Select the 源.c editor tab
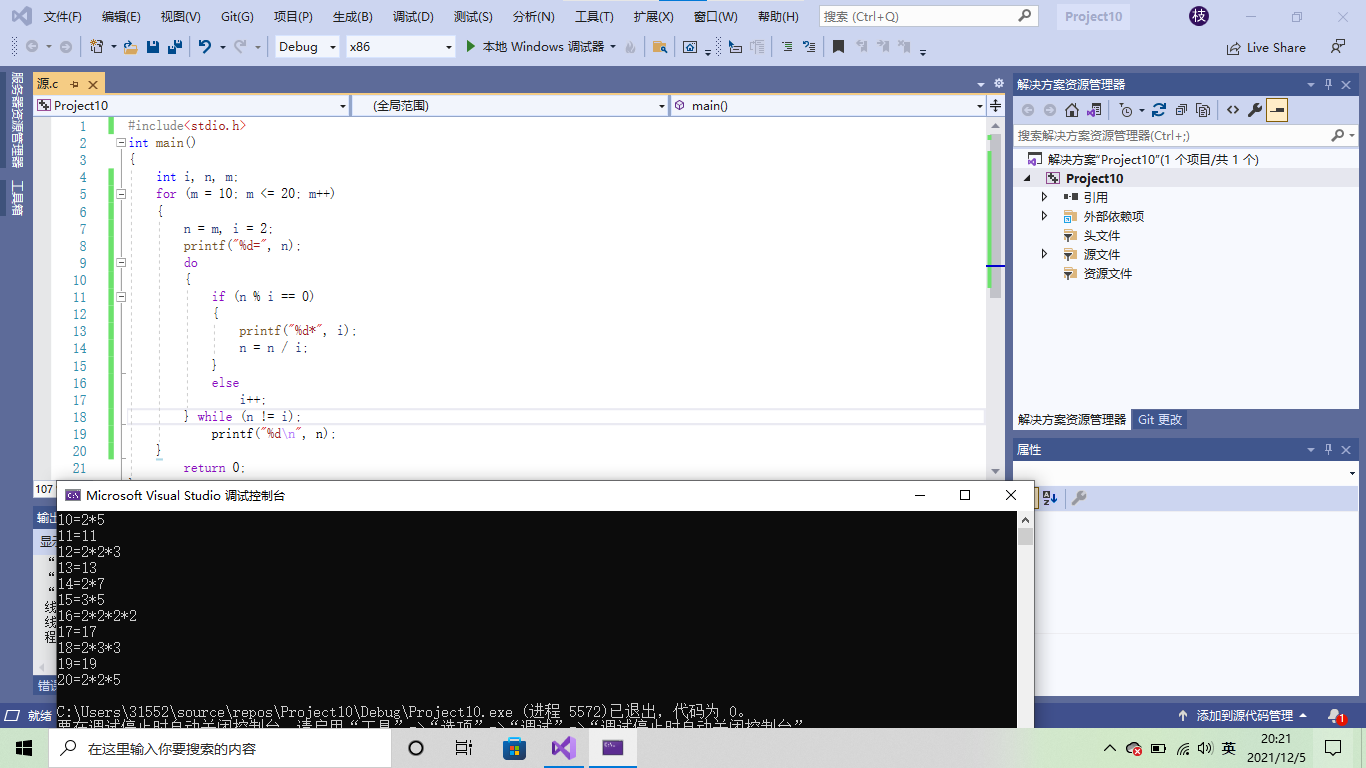1366x768 pixels. pos(48,84)
